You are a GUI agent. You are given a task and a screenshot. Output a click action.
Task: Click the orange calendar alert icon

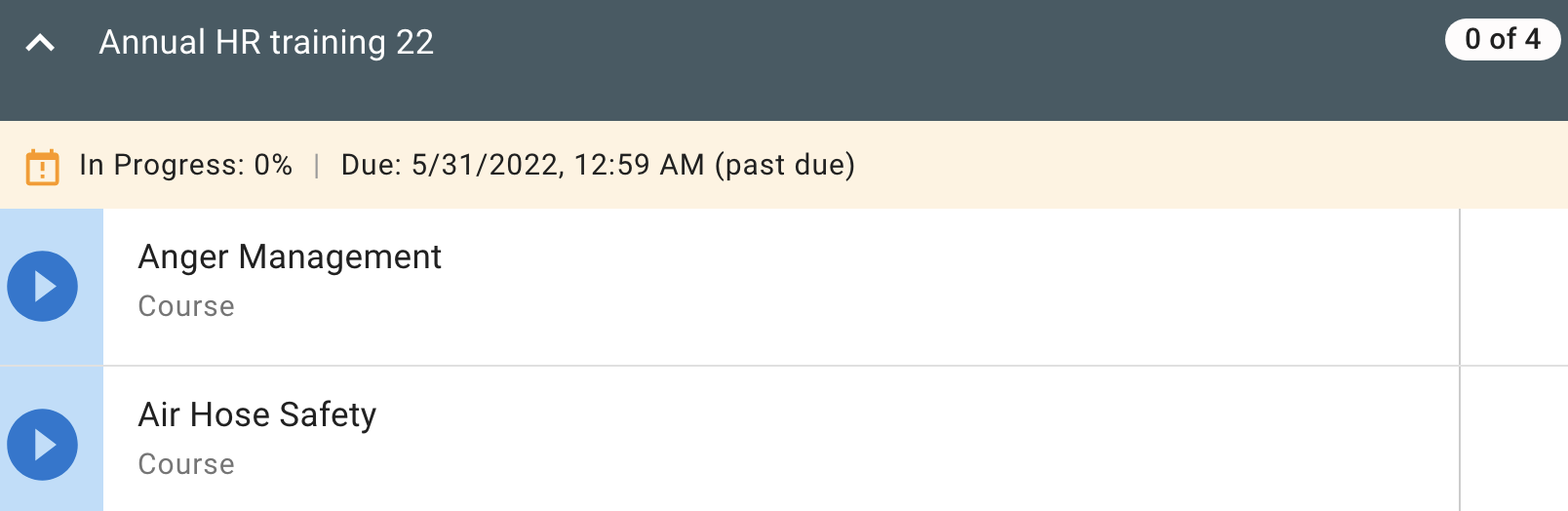tap(42, 167)
